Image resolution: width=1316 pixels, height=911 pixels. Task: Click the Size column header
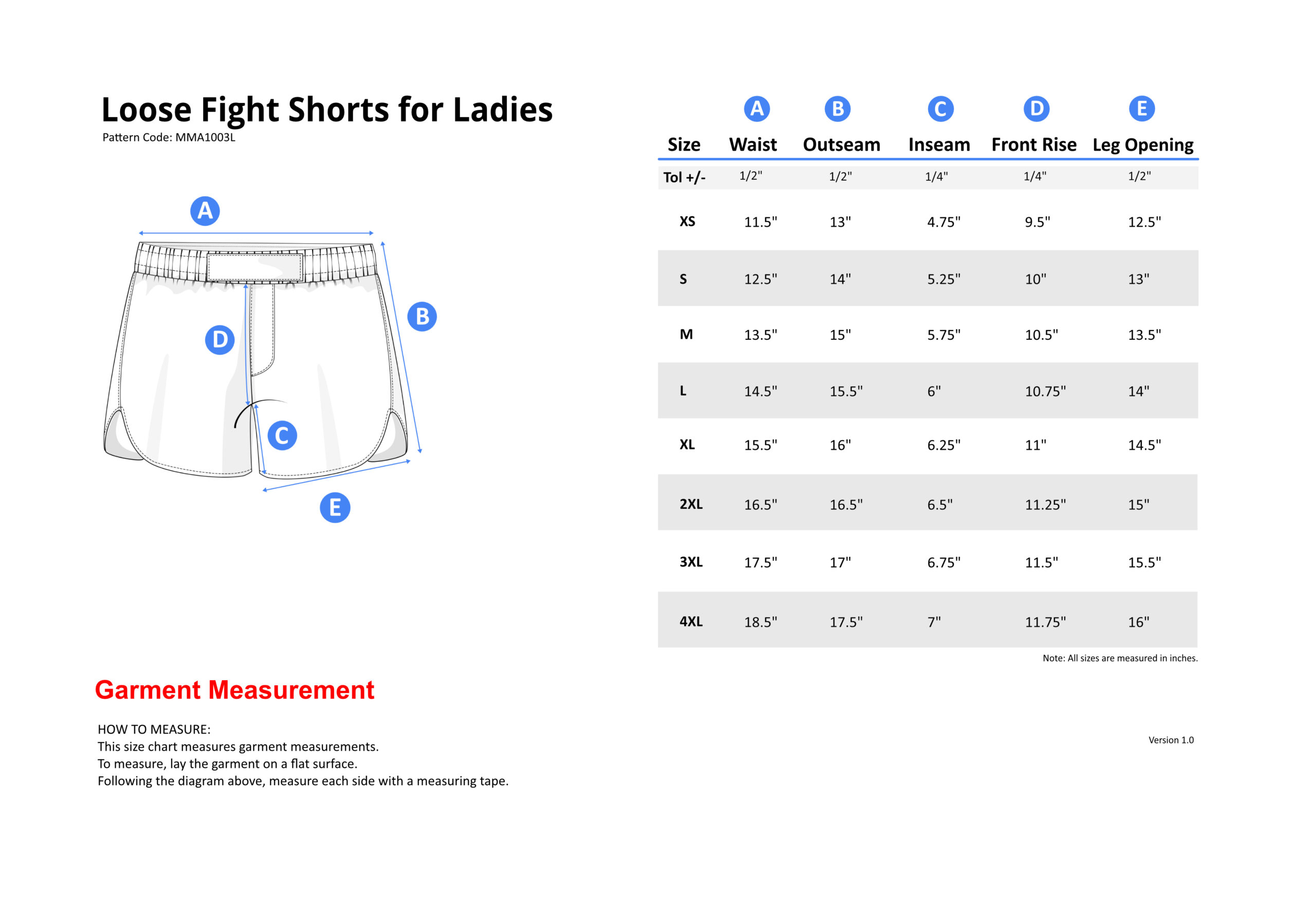pos(684,144)
